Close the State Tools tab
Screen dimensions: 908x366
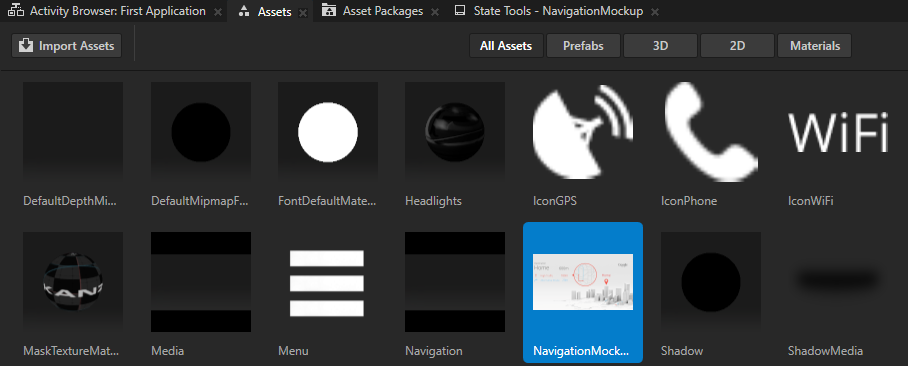(655, 12)
